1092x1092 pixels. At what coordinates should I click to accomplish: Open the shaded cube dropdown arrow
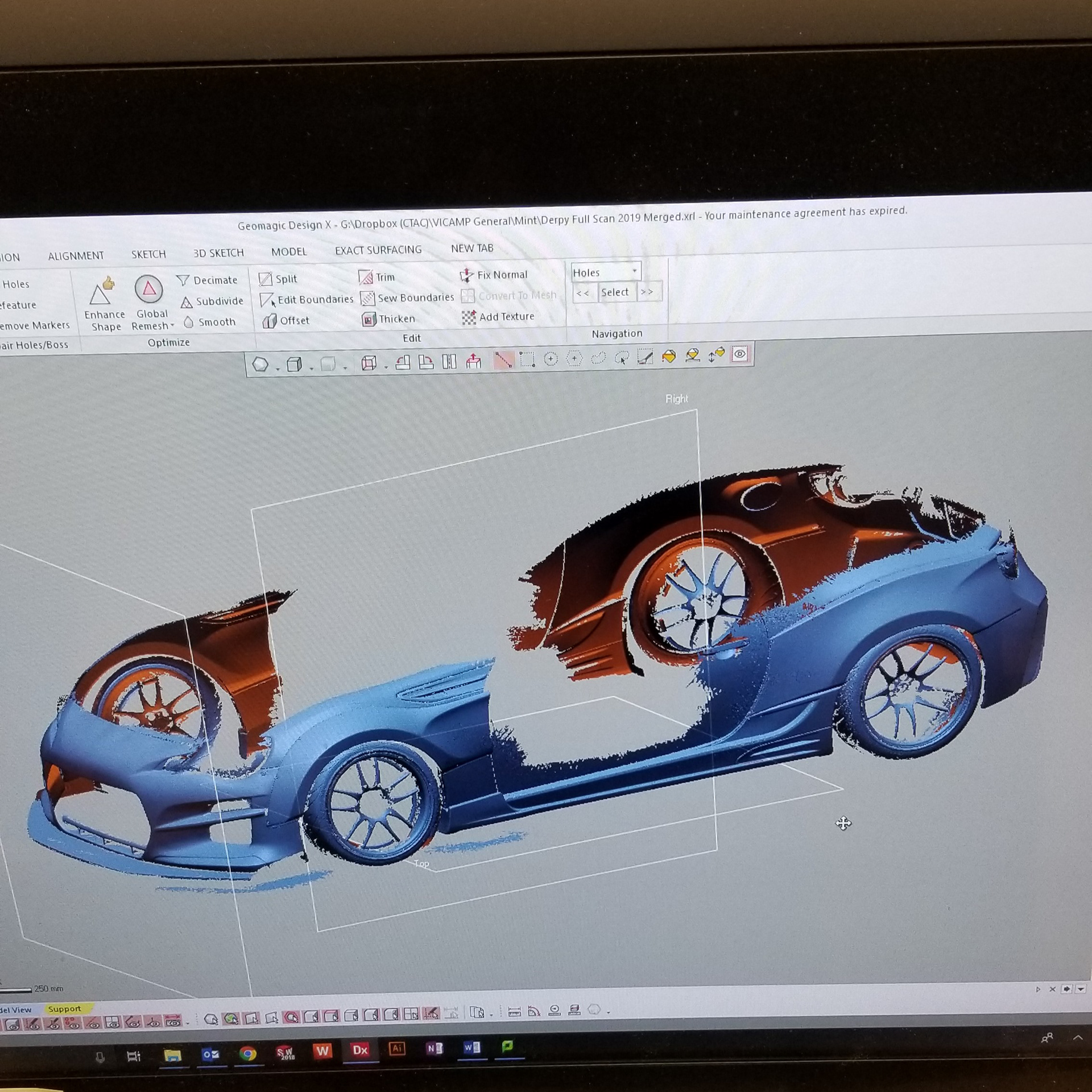point(312,369)
